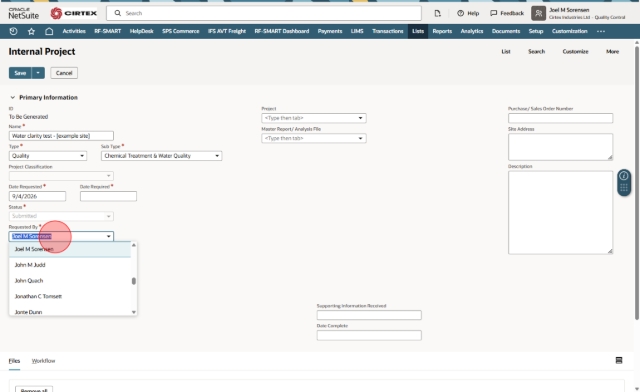Open the HelpDesk menu
The height and width of the screenshot is (392, 640).
point(141,31)
